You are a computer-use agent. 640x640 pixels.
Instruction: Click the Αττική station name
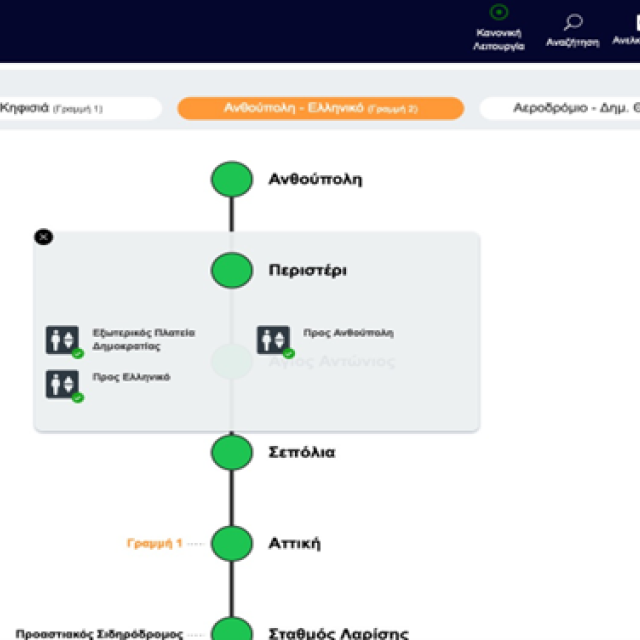click(x=294, y=544)
